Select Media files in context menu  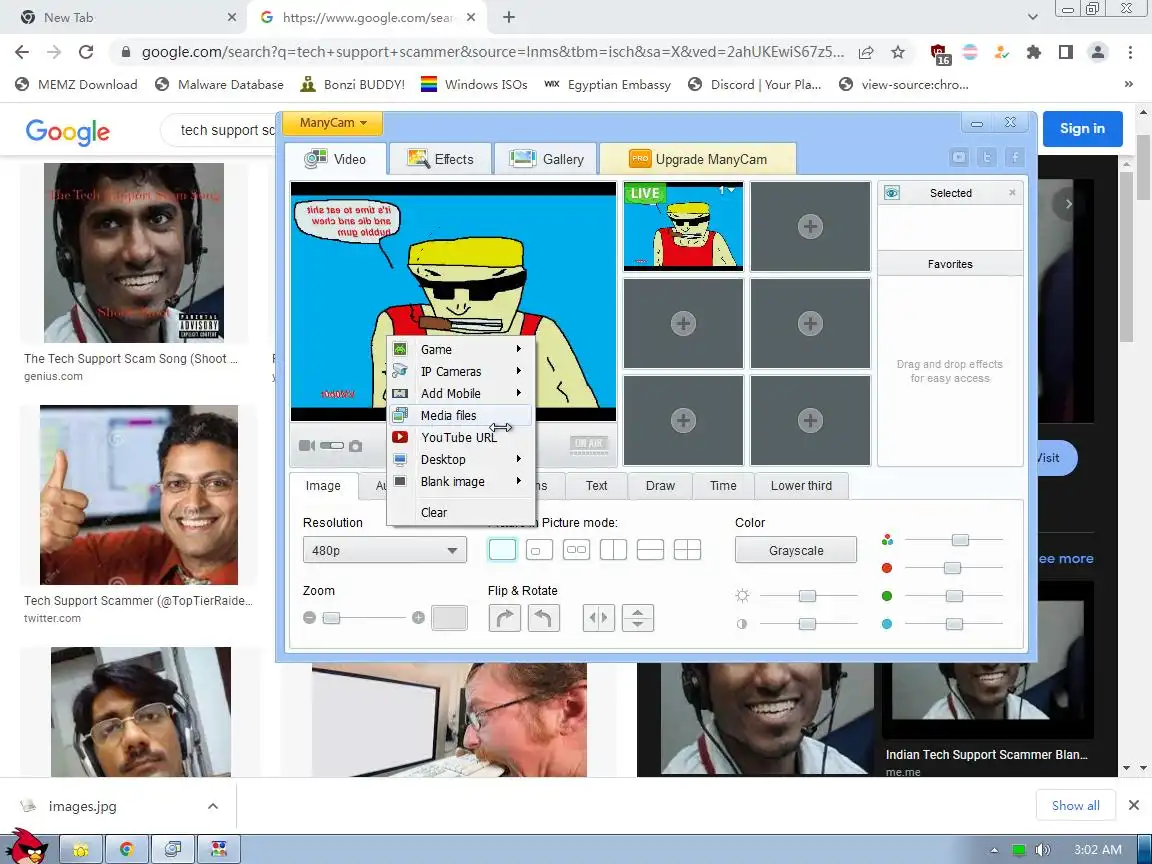[461, 415]
